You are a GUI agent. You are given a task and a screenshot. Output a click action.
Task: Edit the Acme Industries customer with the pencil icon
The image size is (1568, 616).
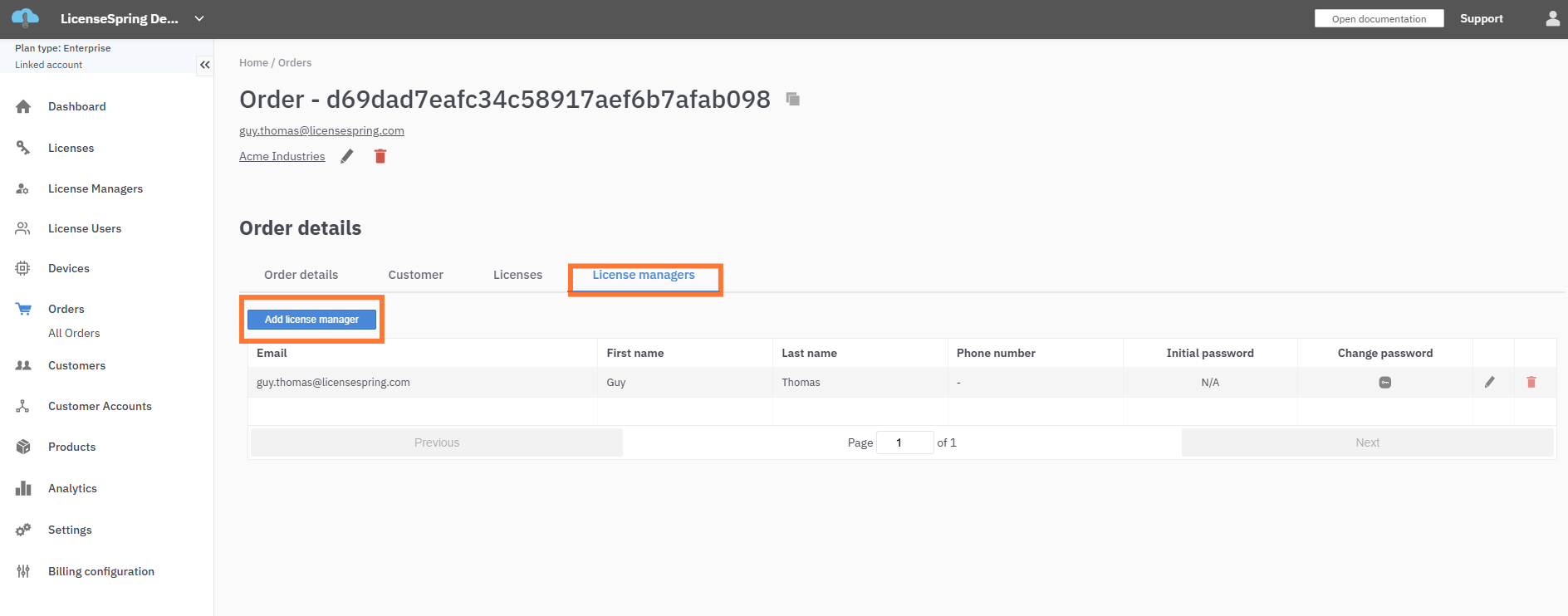347,156
